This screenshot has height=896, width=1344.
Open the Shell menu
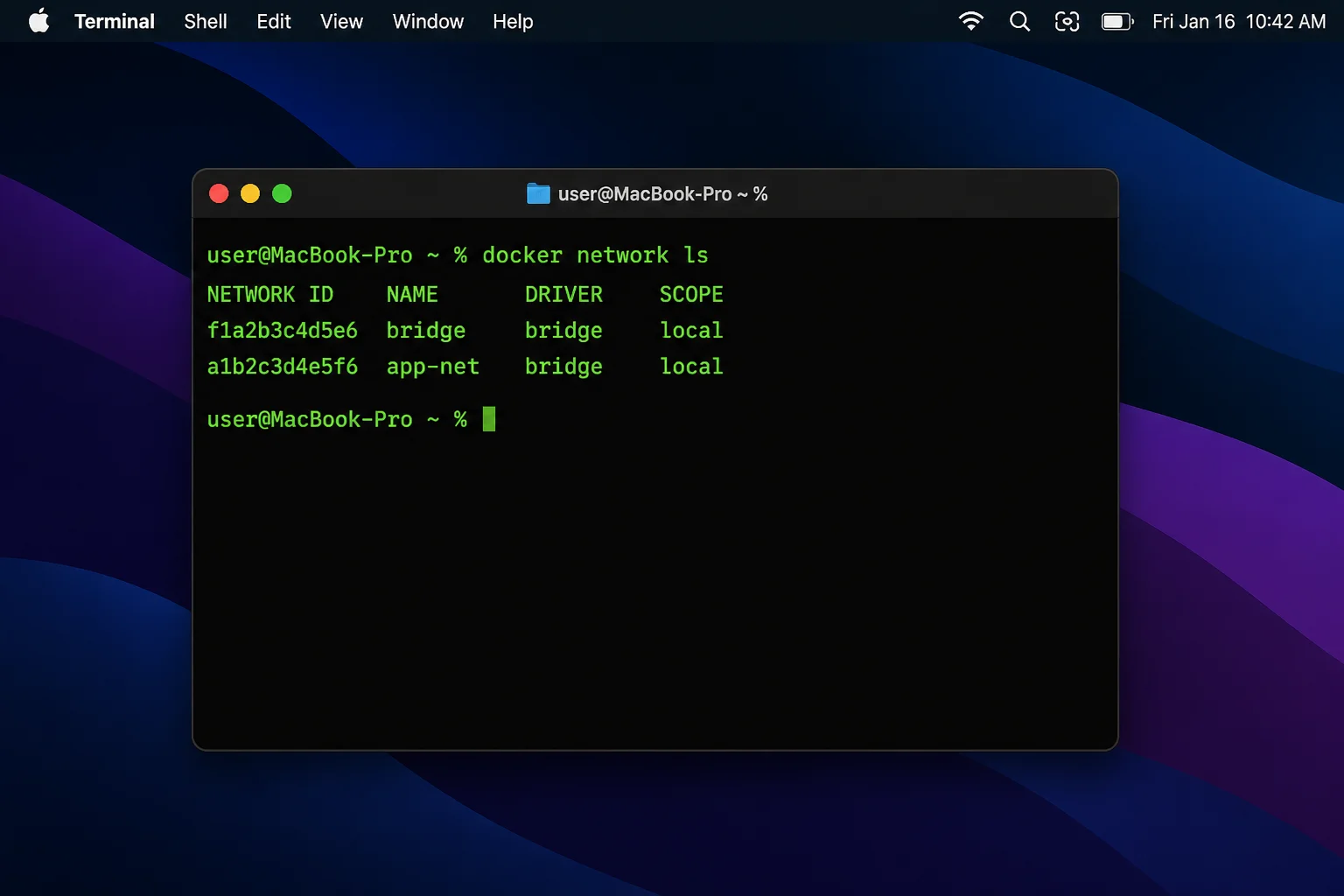tap(206, 21)
